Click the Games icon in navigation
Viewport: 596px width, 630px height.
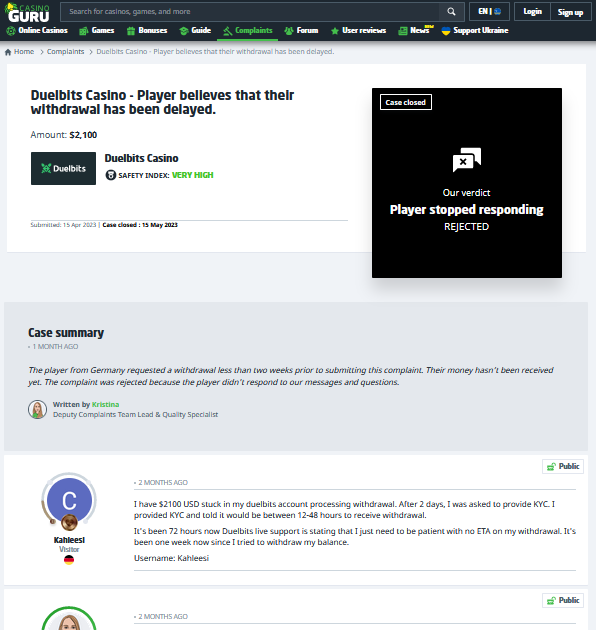point(84,31)
